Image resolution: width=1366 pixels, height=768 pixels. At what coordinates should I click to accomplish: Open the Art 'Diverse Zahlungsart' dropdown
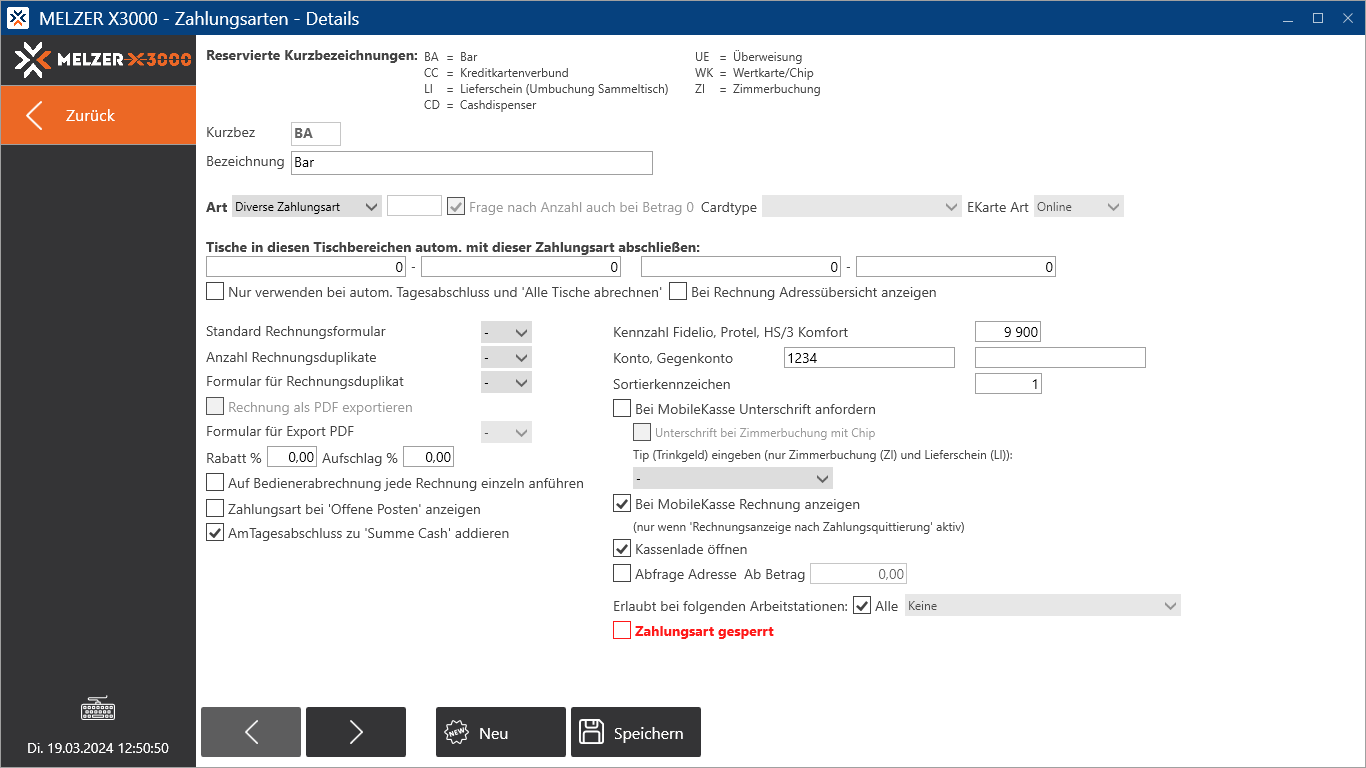coord(306,207)
